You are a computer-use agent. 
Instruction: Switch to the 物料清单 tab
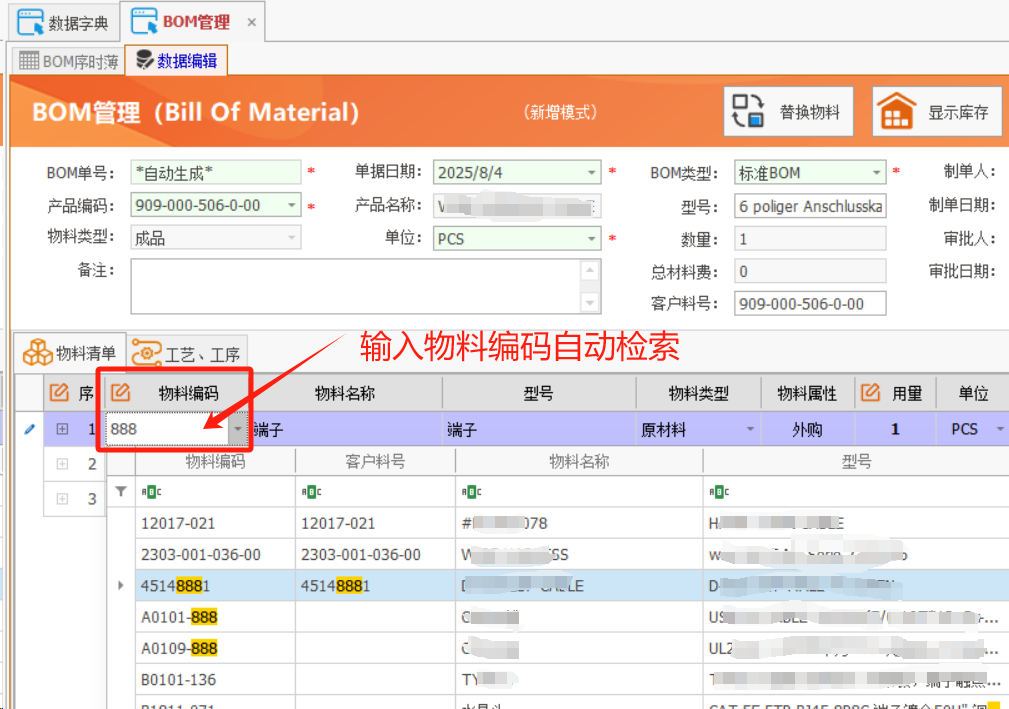point(69,353)
